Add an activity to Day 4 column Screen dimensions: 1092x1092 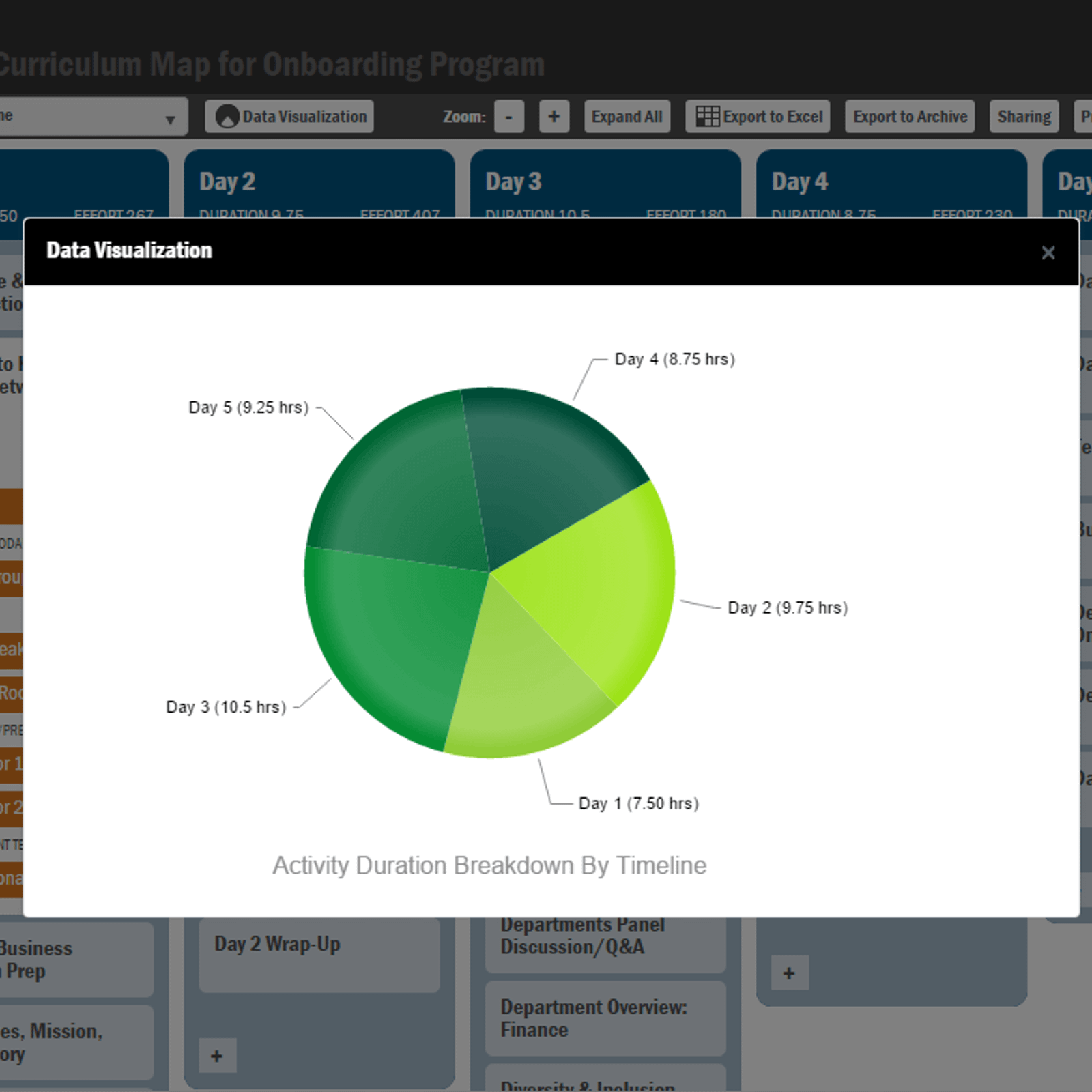point(790,973)
